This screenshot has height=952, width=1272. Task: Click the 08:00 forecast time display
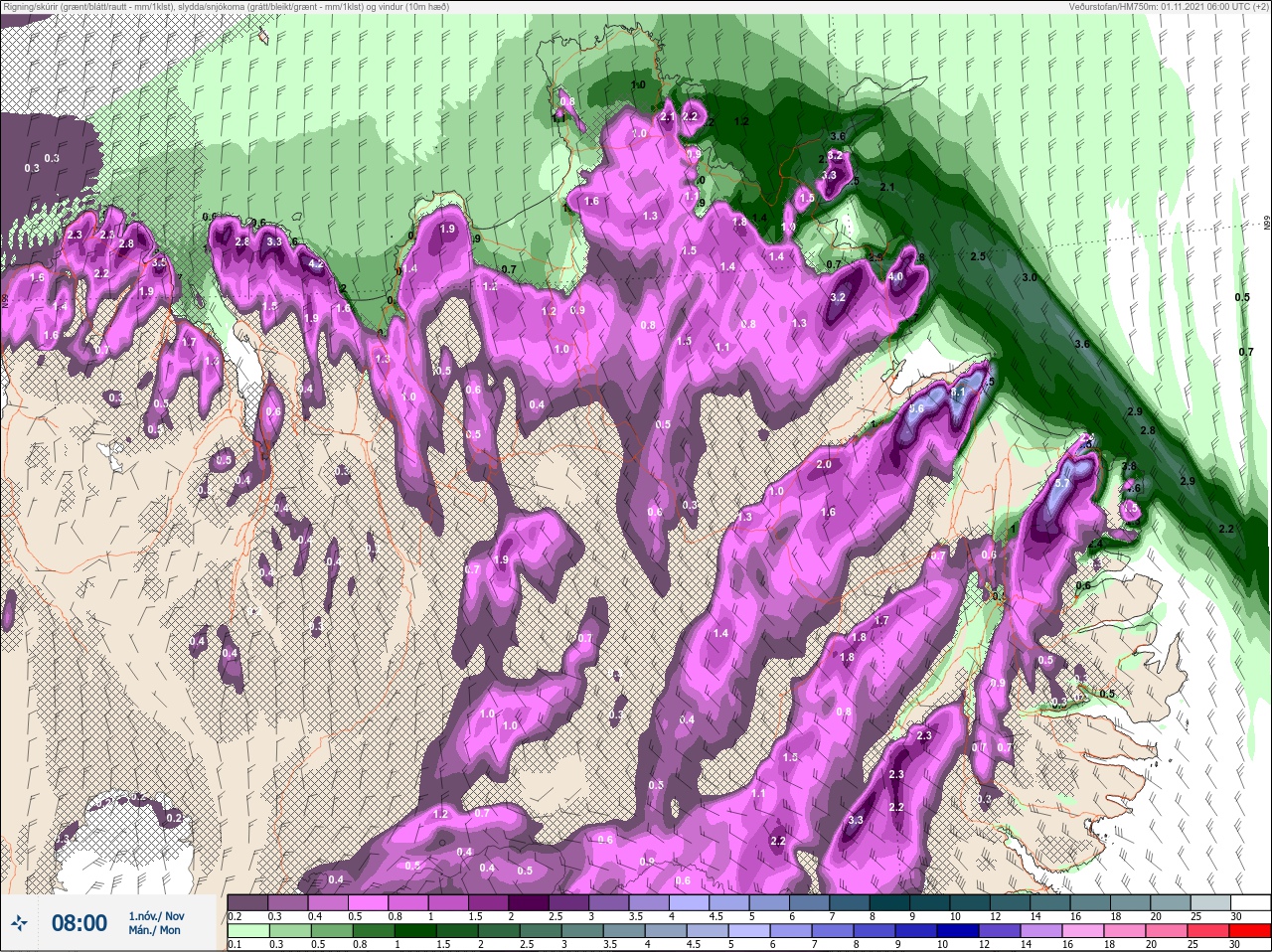point(79,923)
